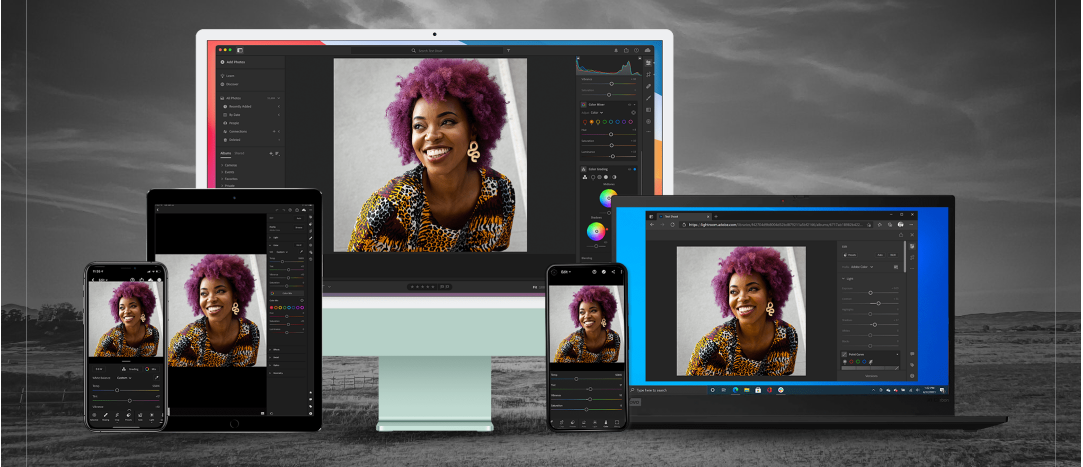Screen dimensions: 1083x467
Task: Click the browser refresh icon on laptop
Action: point(670,225)
